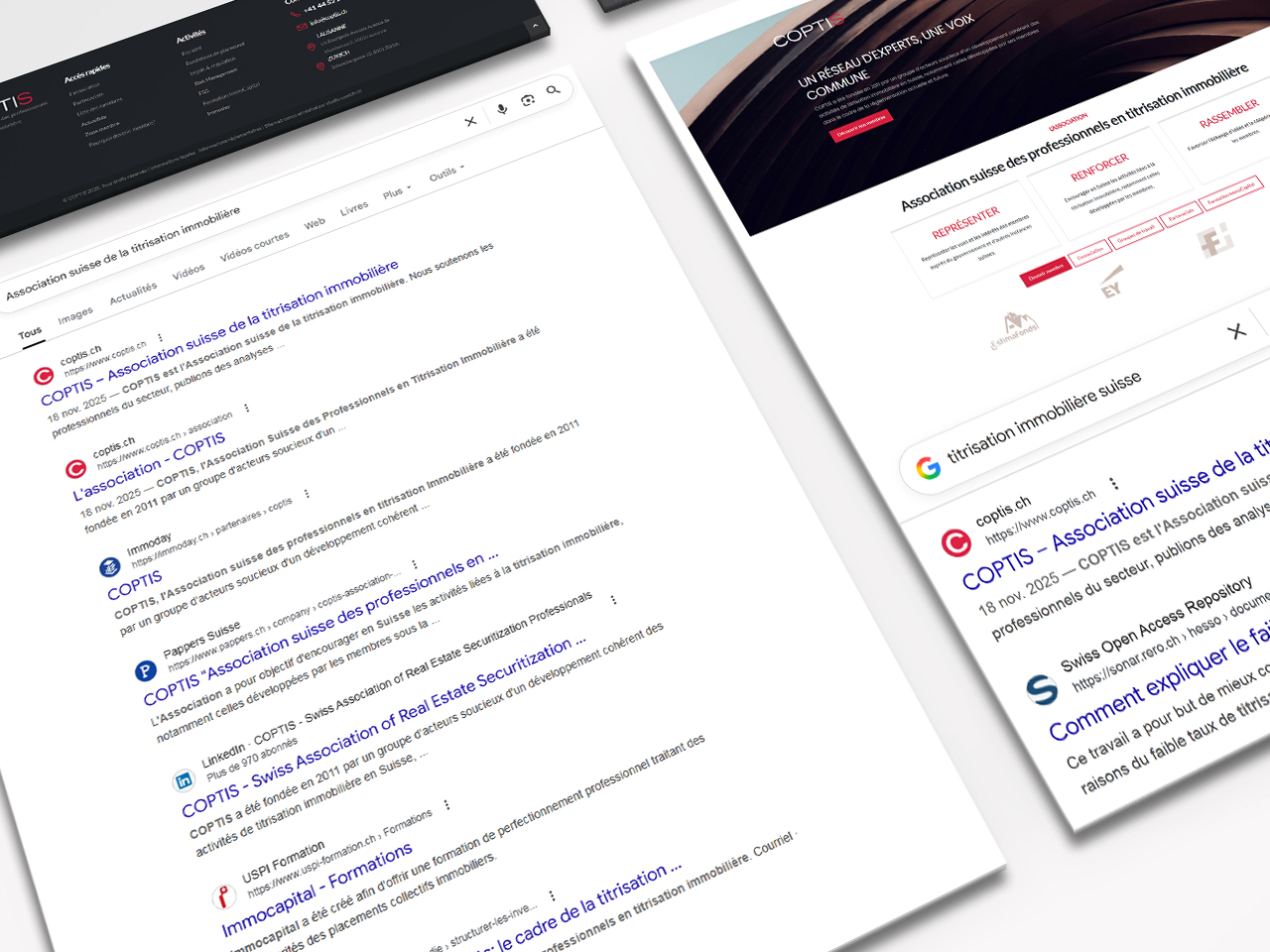Open three-dot menu beside first coptis.ch result
Viewport: 1270px width, 952px height.
pos(160,337)
